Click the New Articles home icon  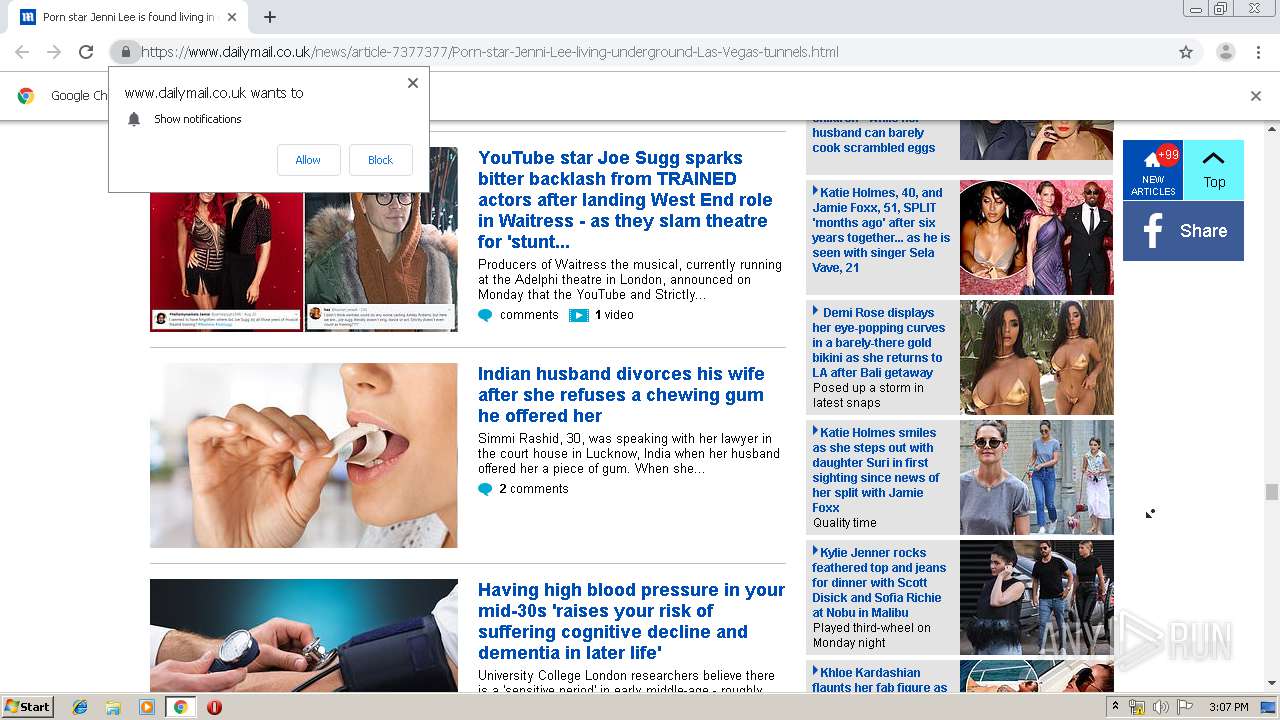(1153, 170)
